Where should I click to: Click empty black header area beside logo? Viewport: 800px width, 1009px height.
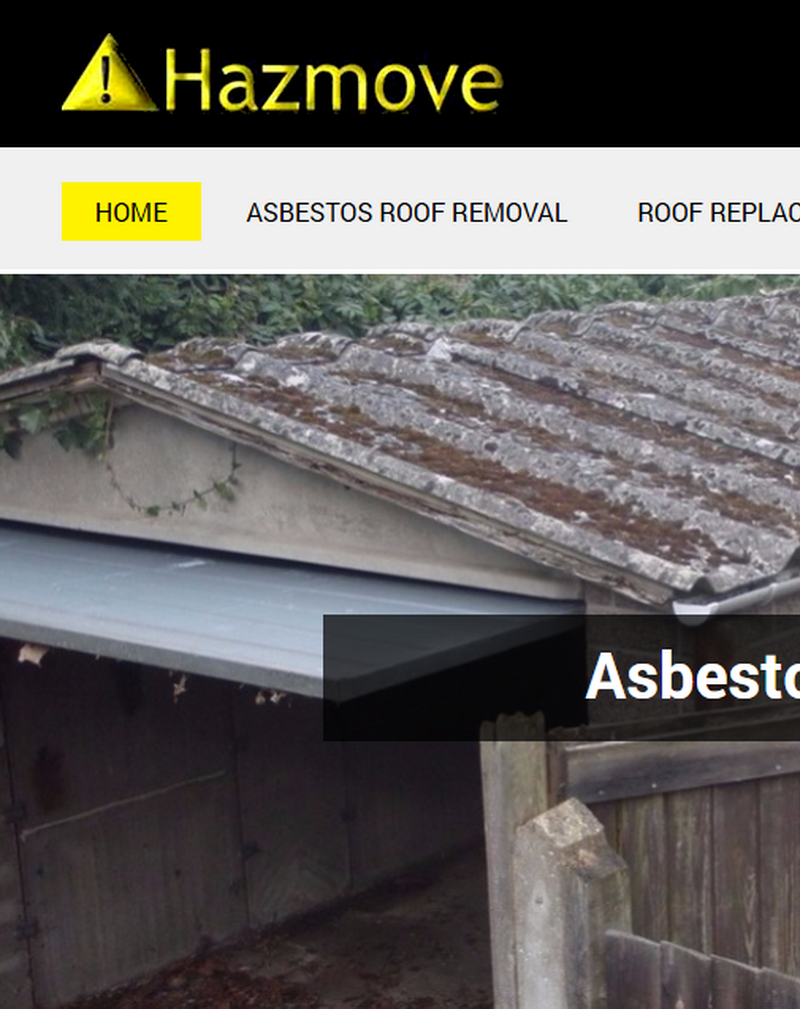[650, 74]
